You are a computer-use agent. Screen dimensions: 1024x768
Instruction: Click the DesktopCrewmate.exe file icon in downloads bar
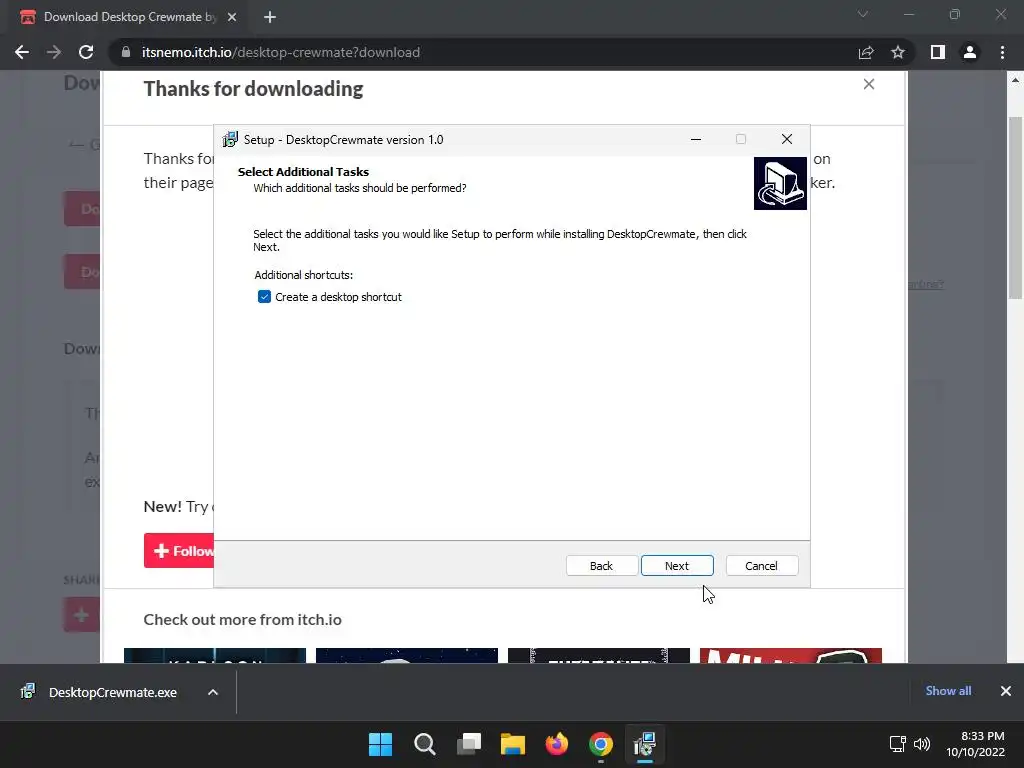pos(28,691)
